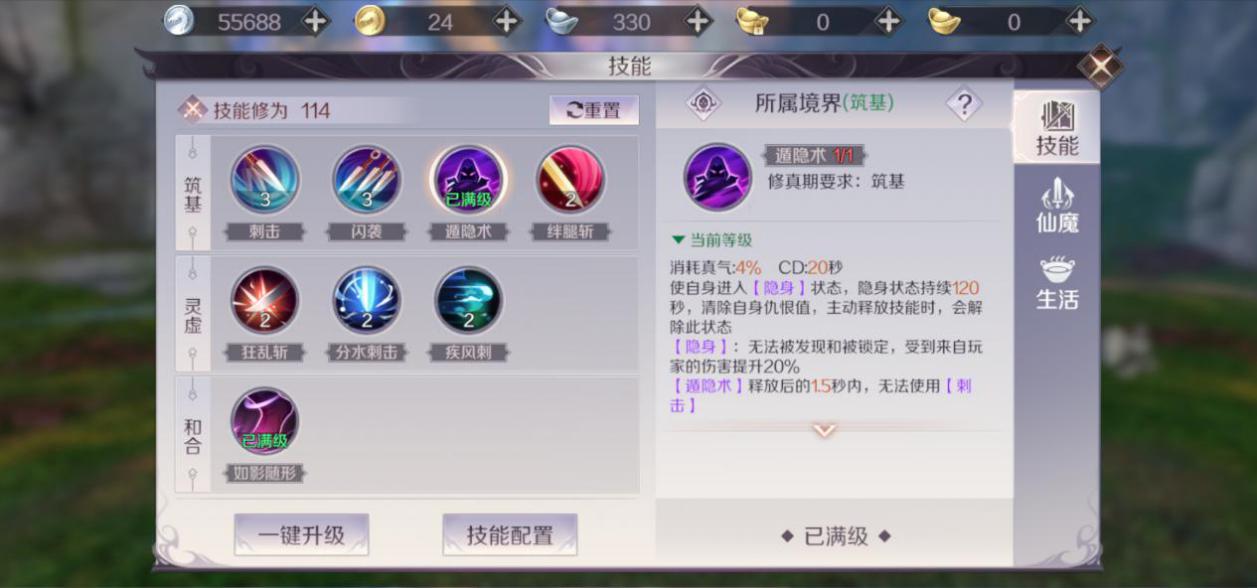Image resolution: width=1257 pixels, height=588 pixels.
Task: Click the 重置 reset button
Action: [594, 111]
